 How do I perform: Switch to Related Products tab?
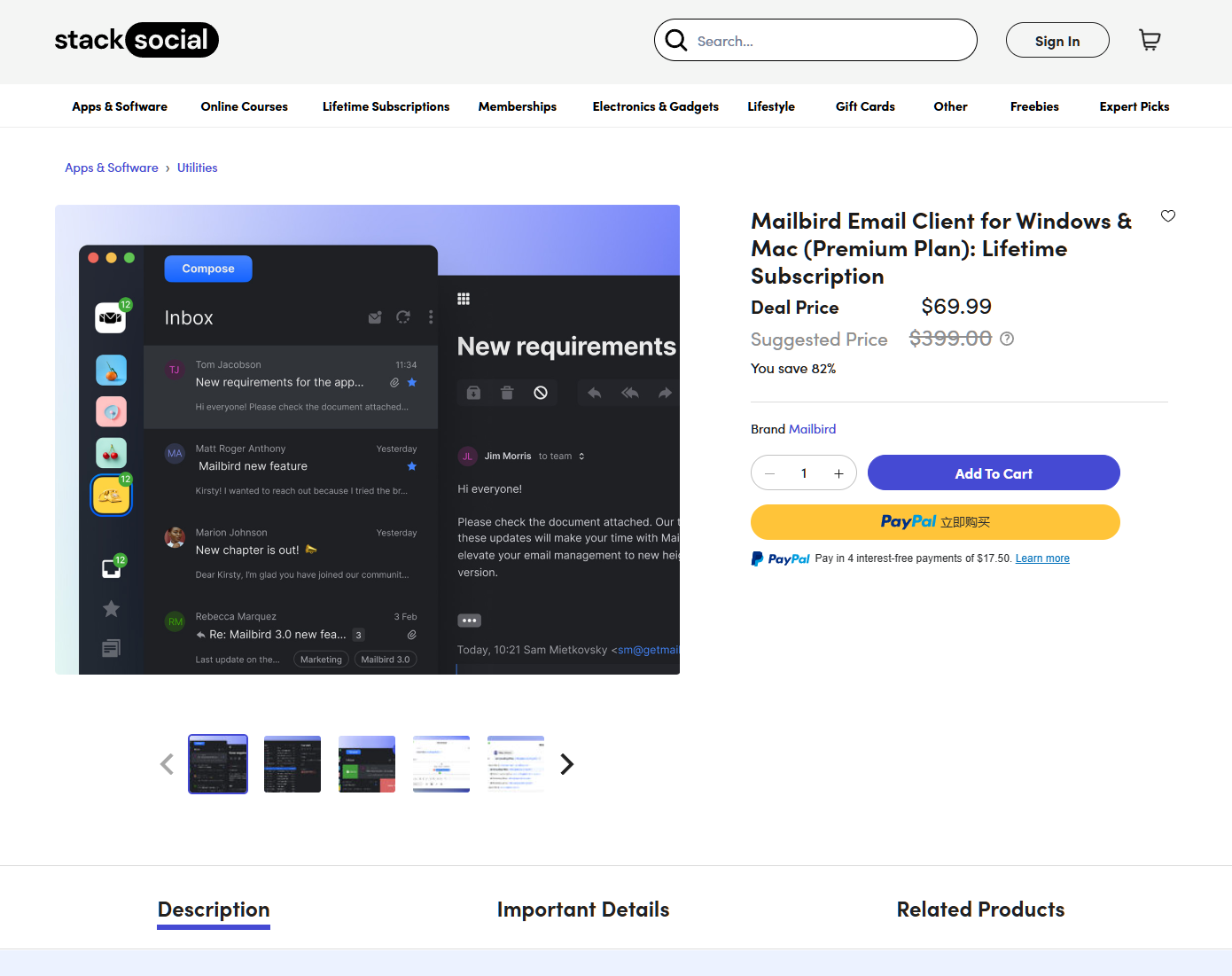point(980,910)
